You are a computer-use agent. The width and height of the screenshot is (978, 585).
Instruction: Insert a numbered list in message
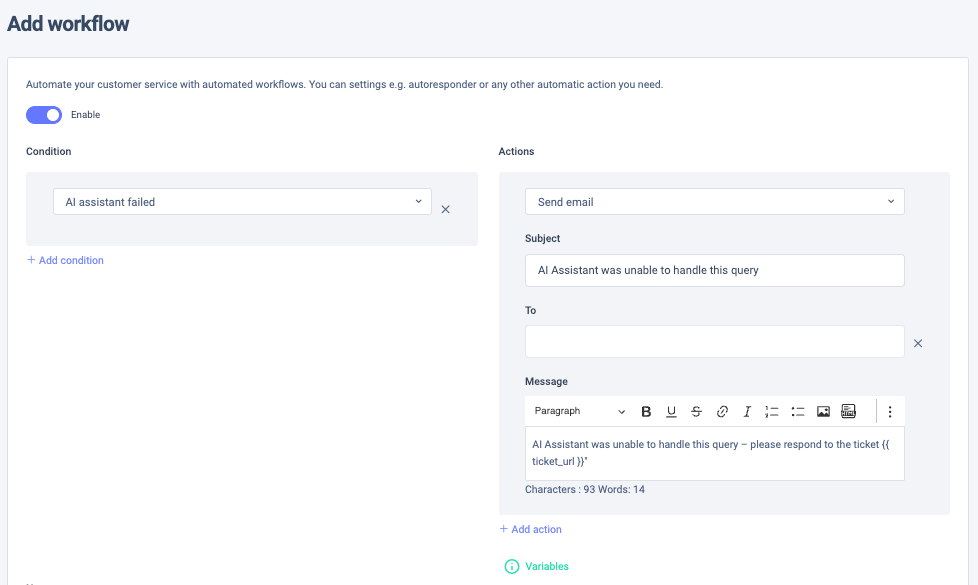pyautogui.click(x=772, y=411)
